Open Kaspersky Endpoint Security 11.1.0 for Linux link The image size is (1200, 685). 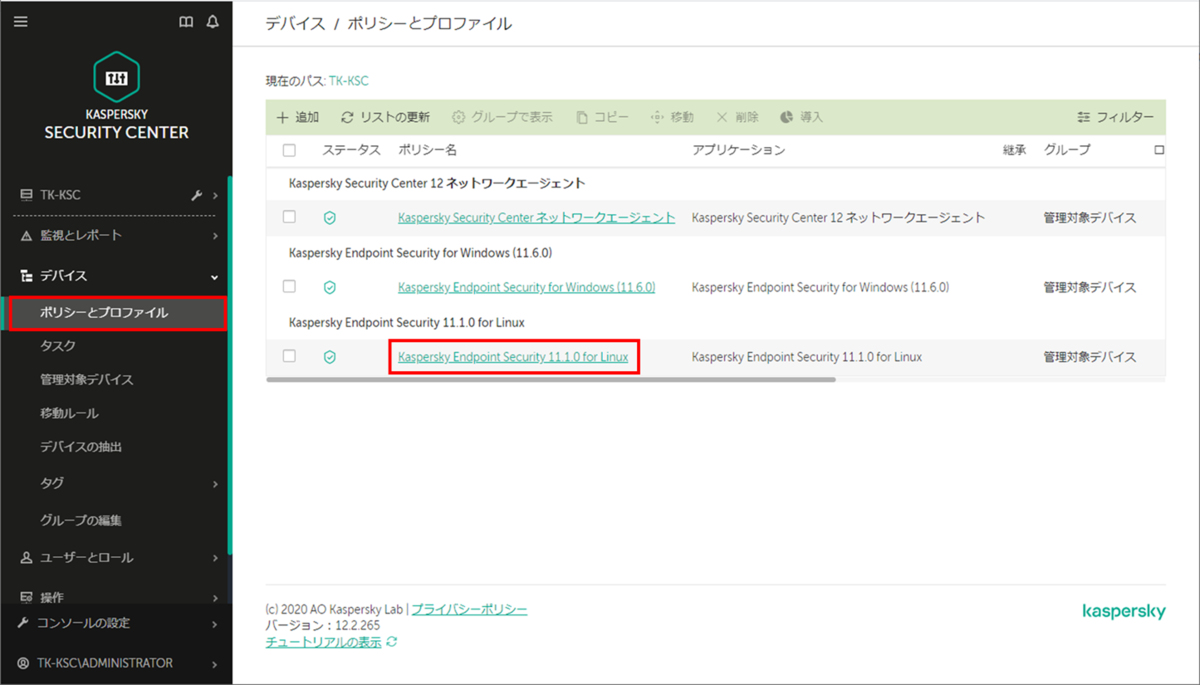513,357
